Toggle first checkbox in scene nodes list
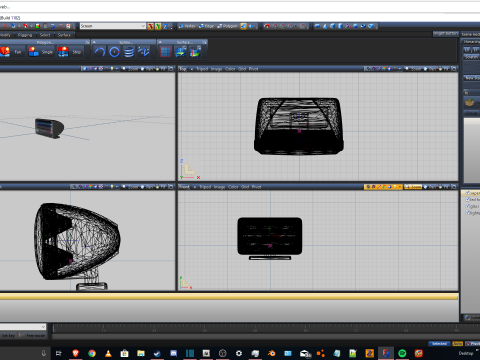 point(468,193)
